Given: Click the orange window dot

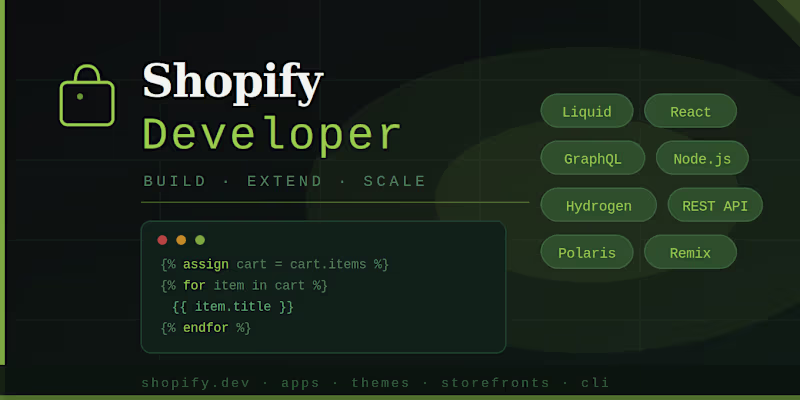Looking at the screenshot, I should [x=181, y=240].
